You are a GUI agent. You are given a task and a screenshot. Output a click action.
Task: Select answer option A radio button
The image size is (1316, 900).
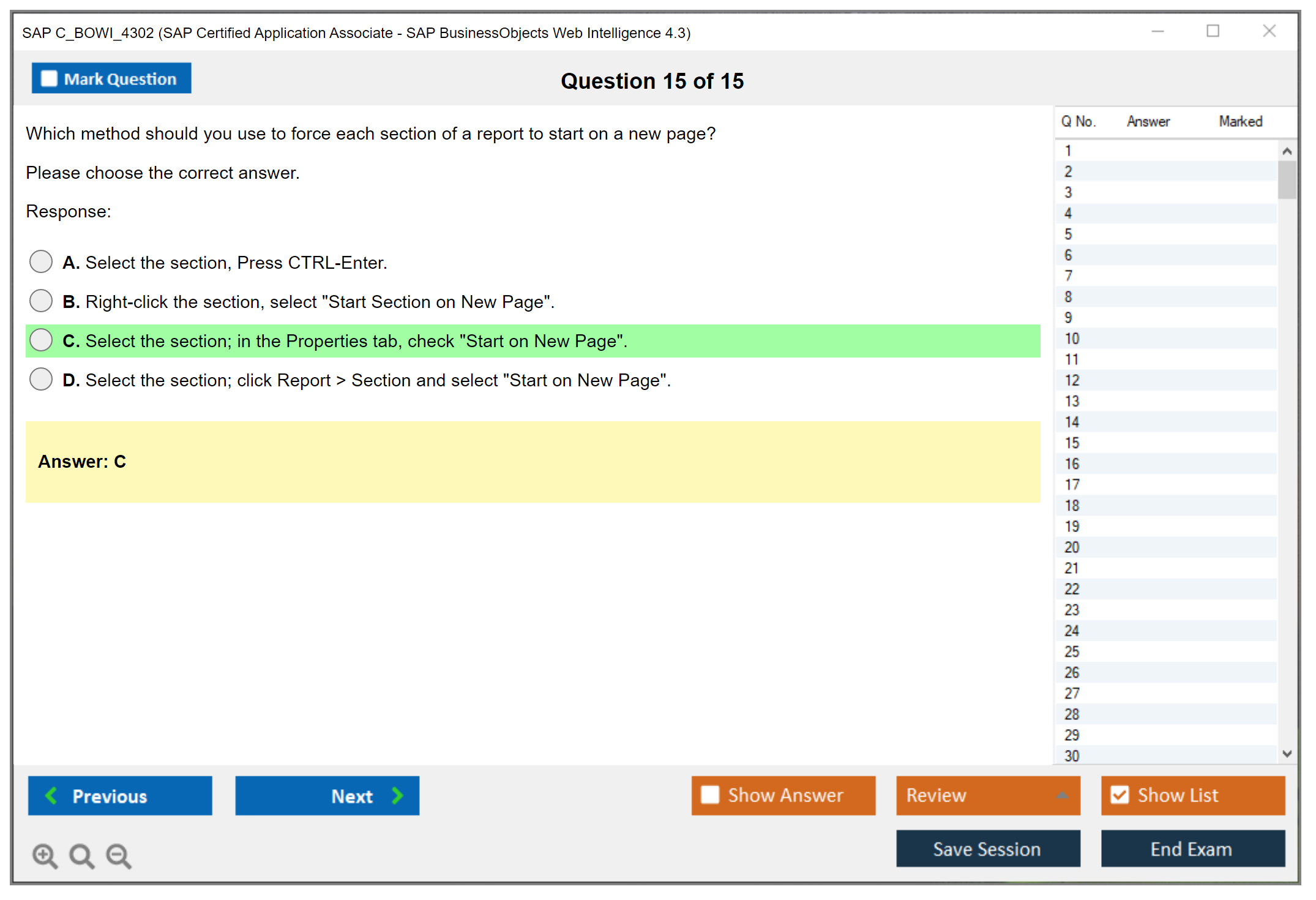[41, 262]
